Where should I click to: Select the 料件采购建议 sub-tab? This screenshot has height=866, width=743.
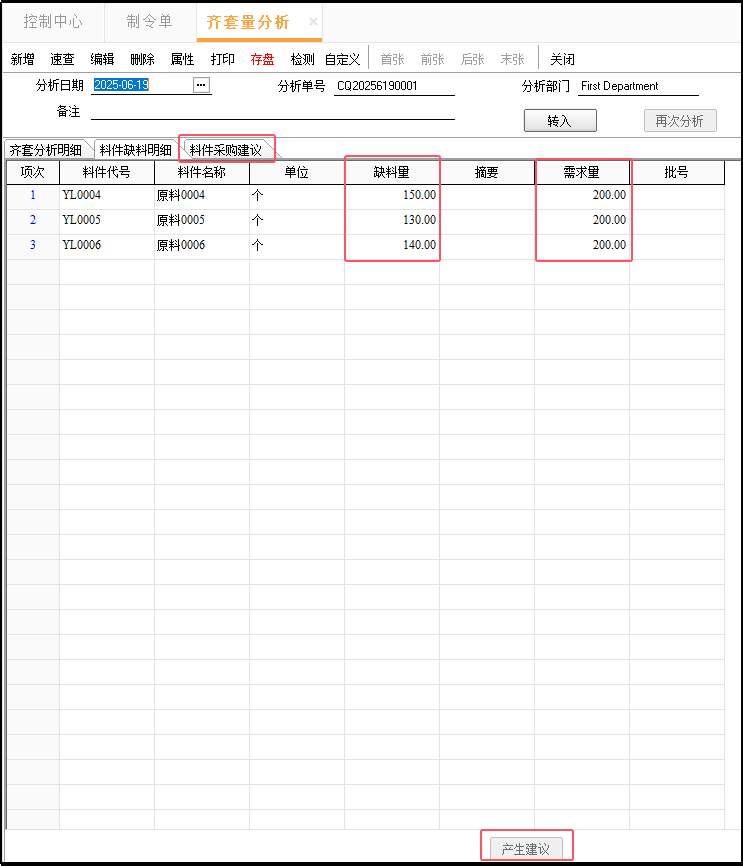[x=226, y=150]
